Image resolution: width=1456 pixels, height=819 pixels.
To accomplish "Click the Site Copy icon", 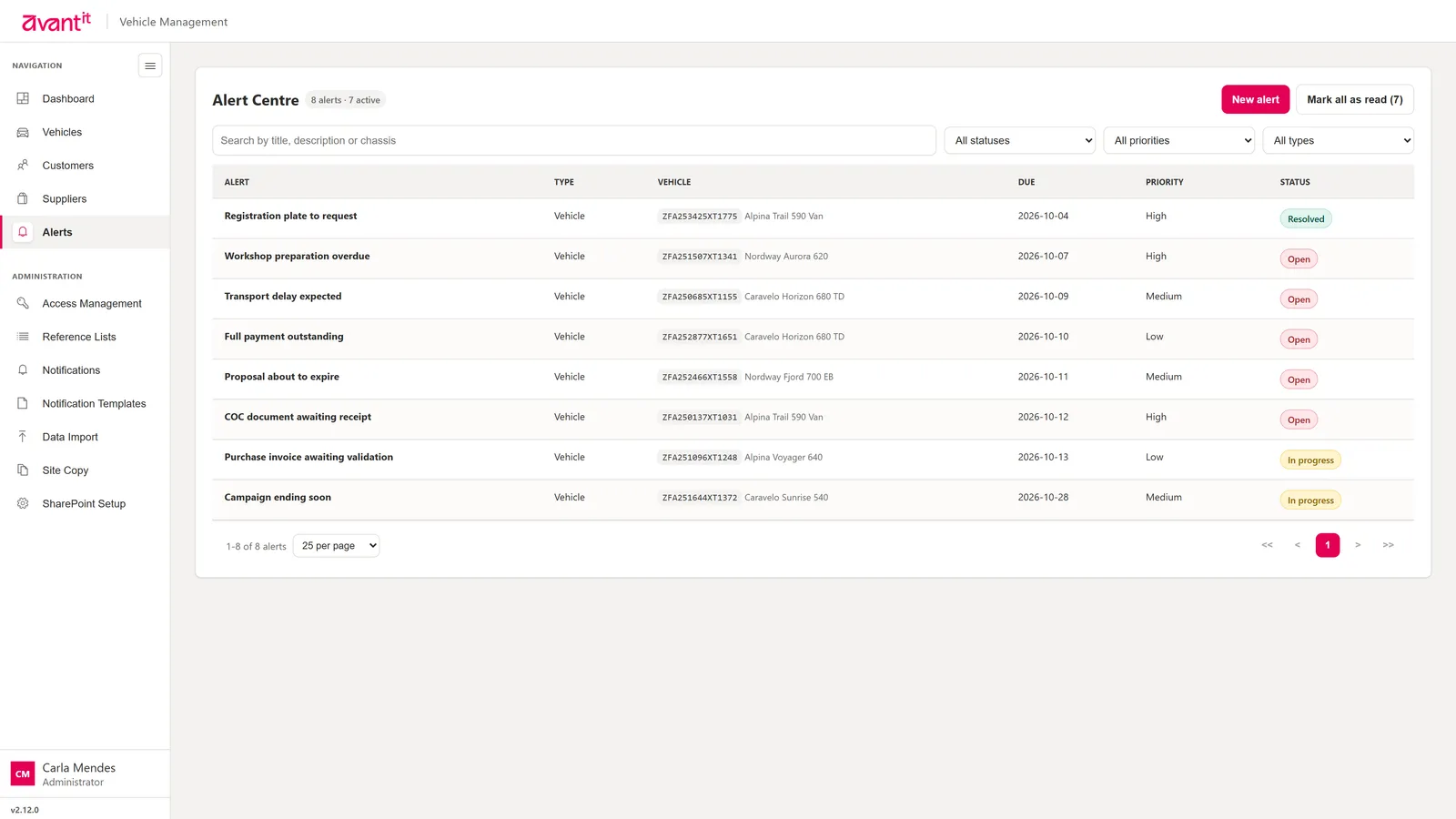I will [23, 470].
